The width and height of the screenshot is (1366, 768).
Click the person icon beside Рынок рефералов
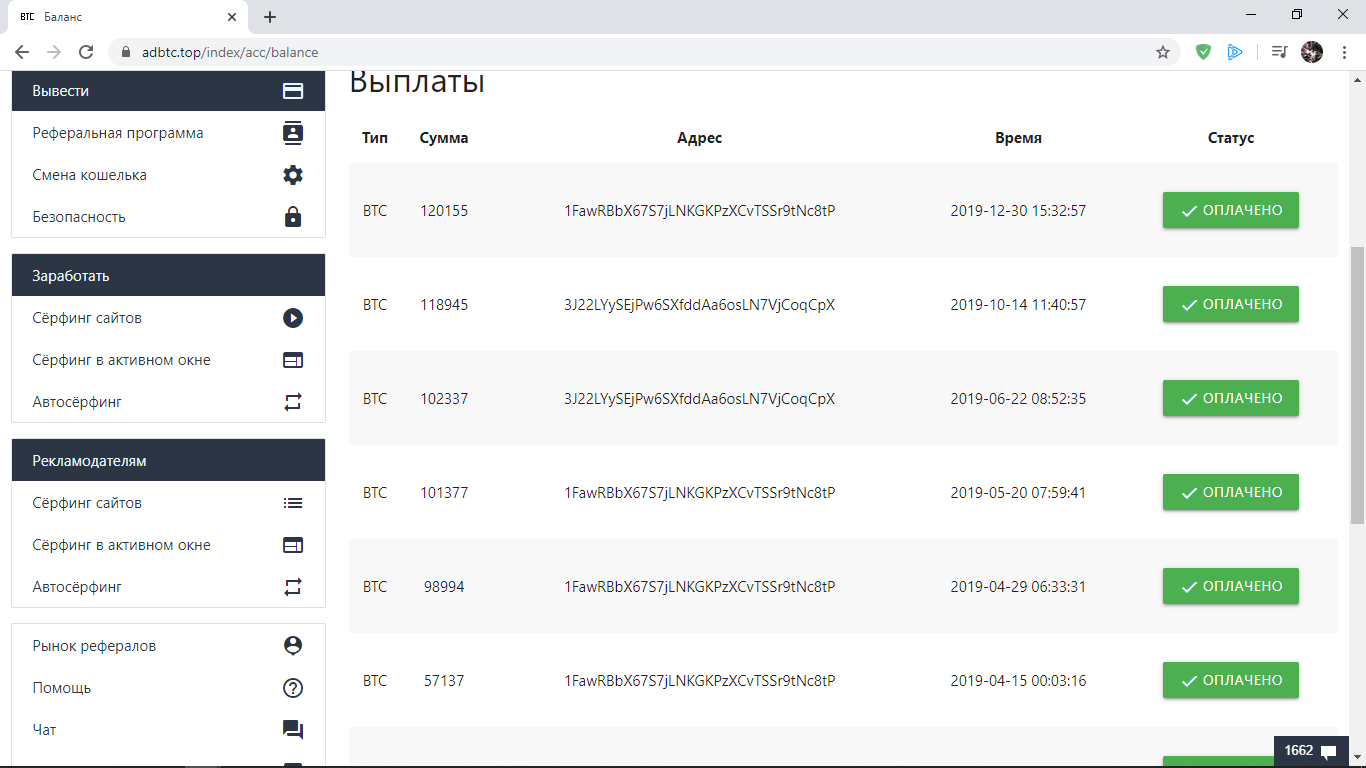pos(293,646)
